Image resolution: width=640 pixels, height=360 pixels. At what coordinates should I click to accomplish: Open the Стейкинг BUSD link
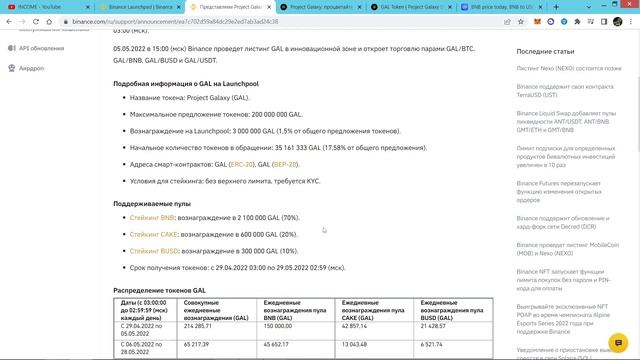(x=154, y=251)
